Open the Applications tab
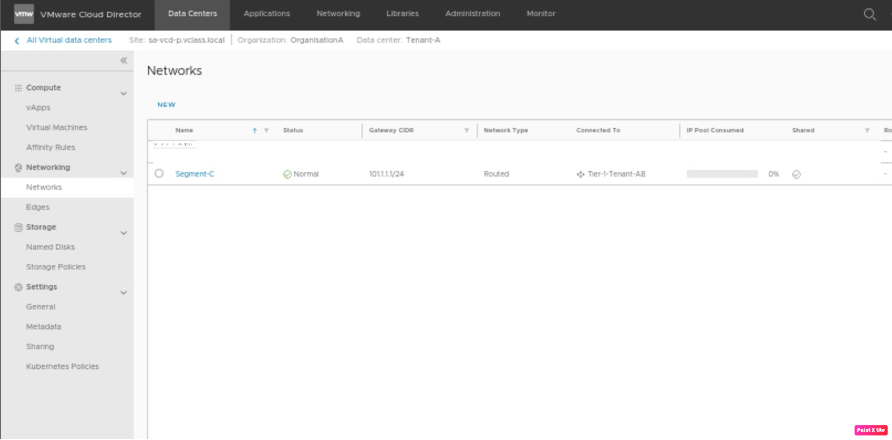This screenshot has width=892, height=440. click(267, 14)
